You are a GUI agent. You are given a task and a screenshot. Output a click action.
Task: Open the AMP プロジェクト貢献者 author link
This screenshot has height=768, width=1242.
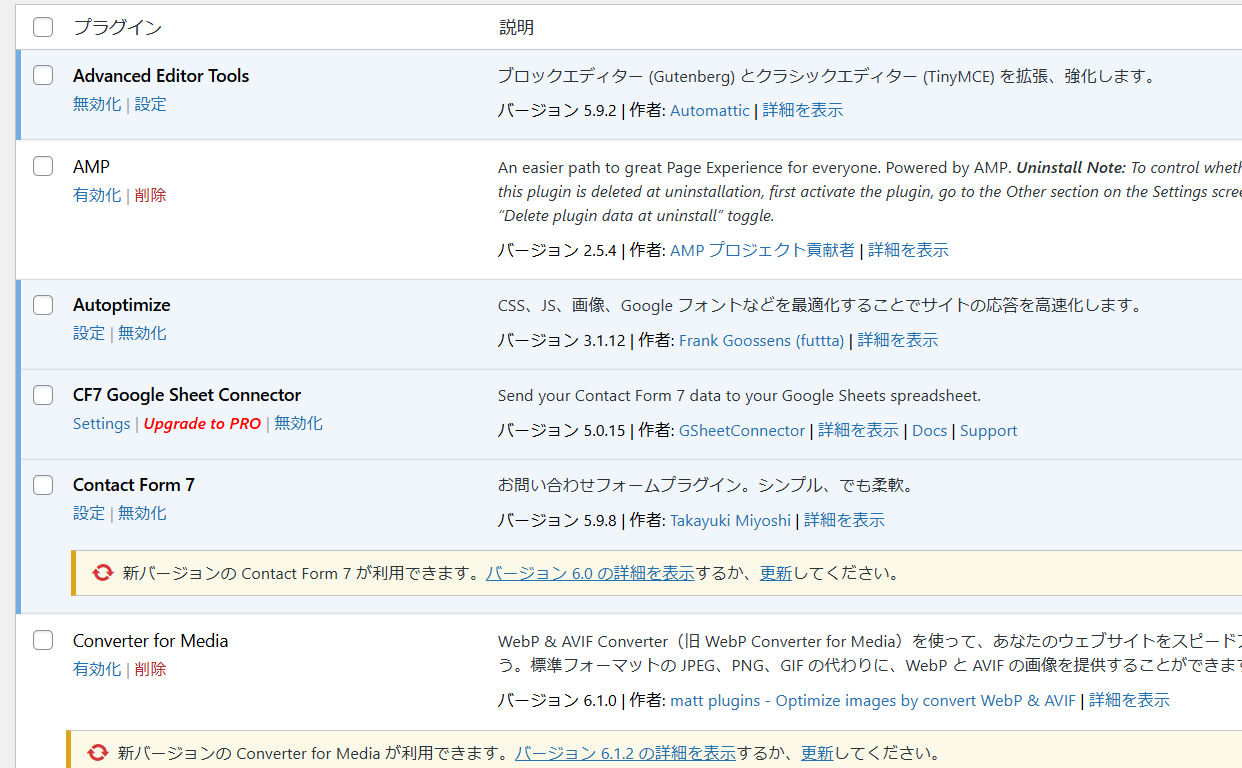pyautogui.click(x=762, y=250)
